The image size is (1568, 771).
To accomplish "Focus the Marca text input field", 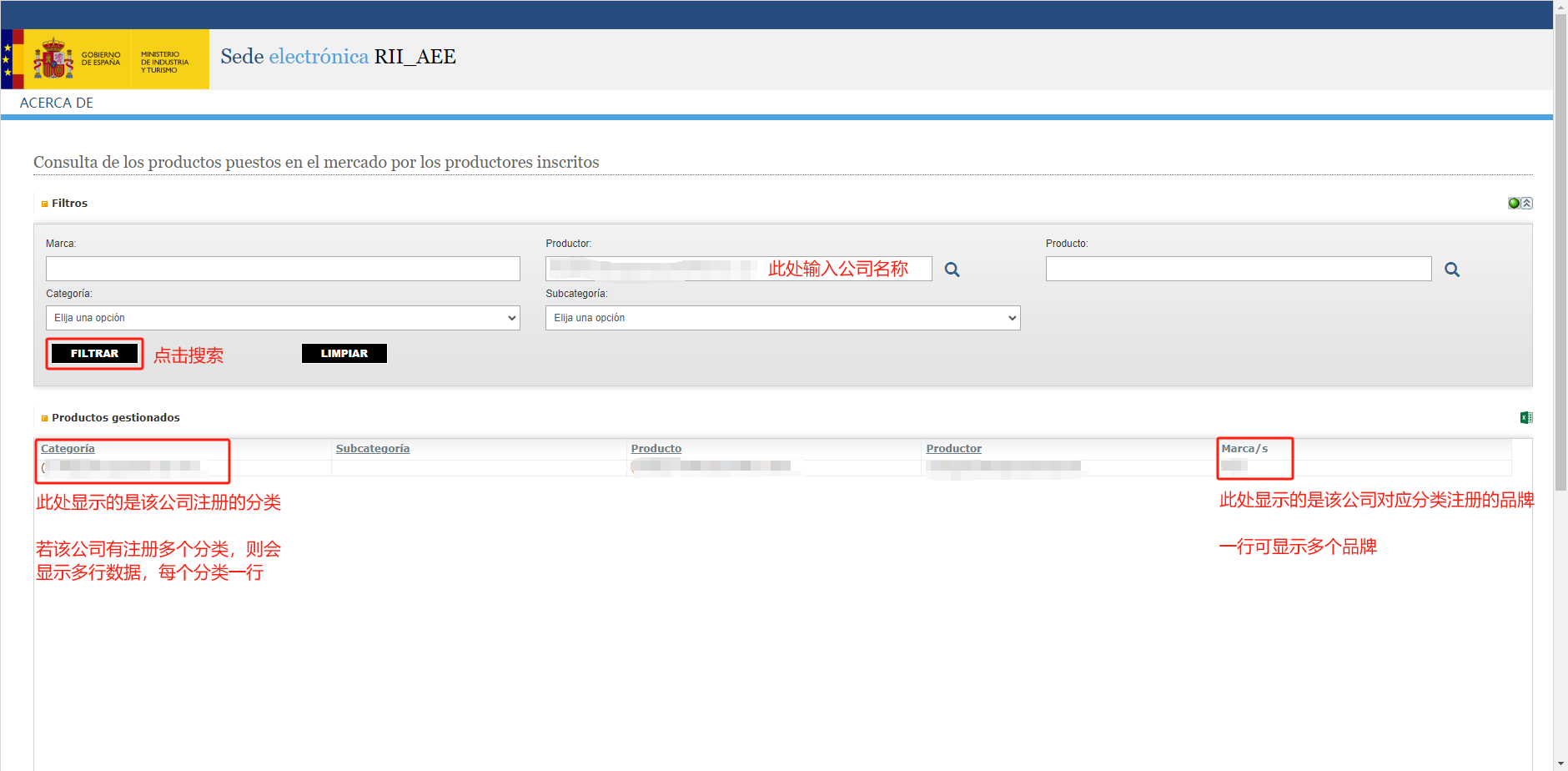I will click(x=283, y=269).
